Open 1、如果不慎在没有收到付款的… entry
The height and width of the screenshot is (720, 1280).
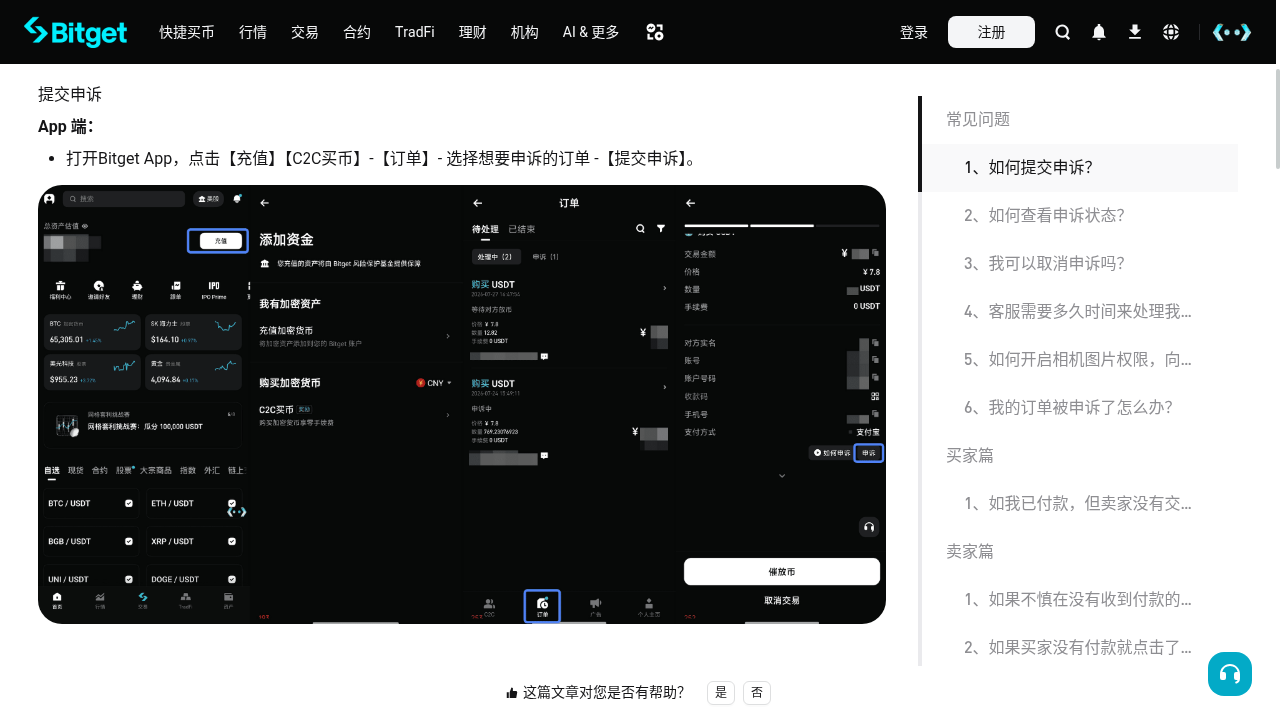point(1079,600)
